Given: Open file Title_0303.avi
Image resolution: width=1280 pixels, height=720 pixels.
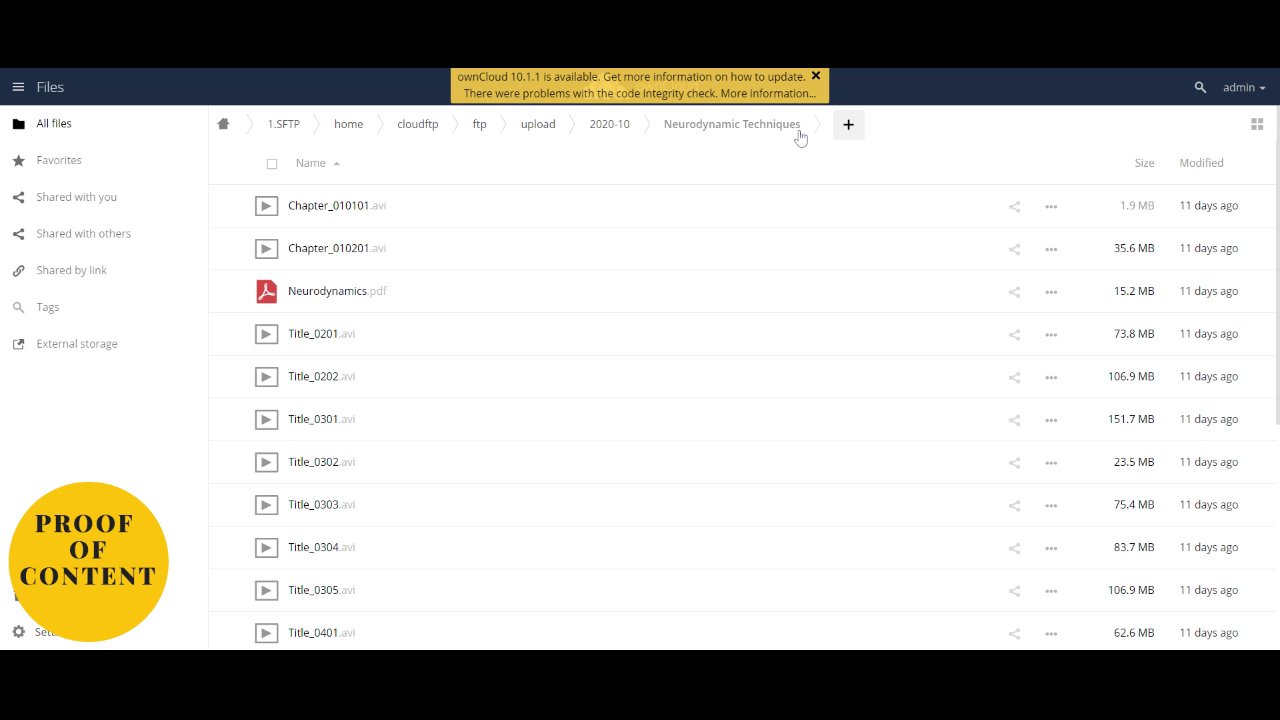Looking at the screenshot, I should (x=321, y=505).
